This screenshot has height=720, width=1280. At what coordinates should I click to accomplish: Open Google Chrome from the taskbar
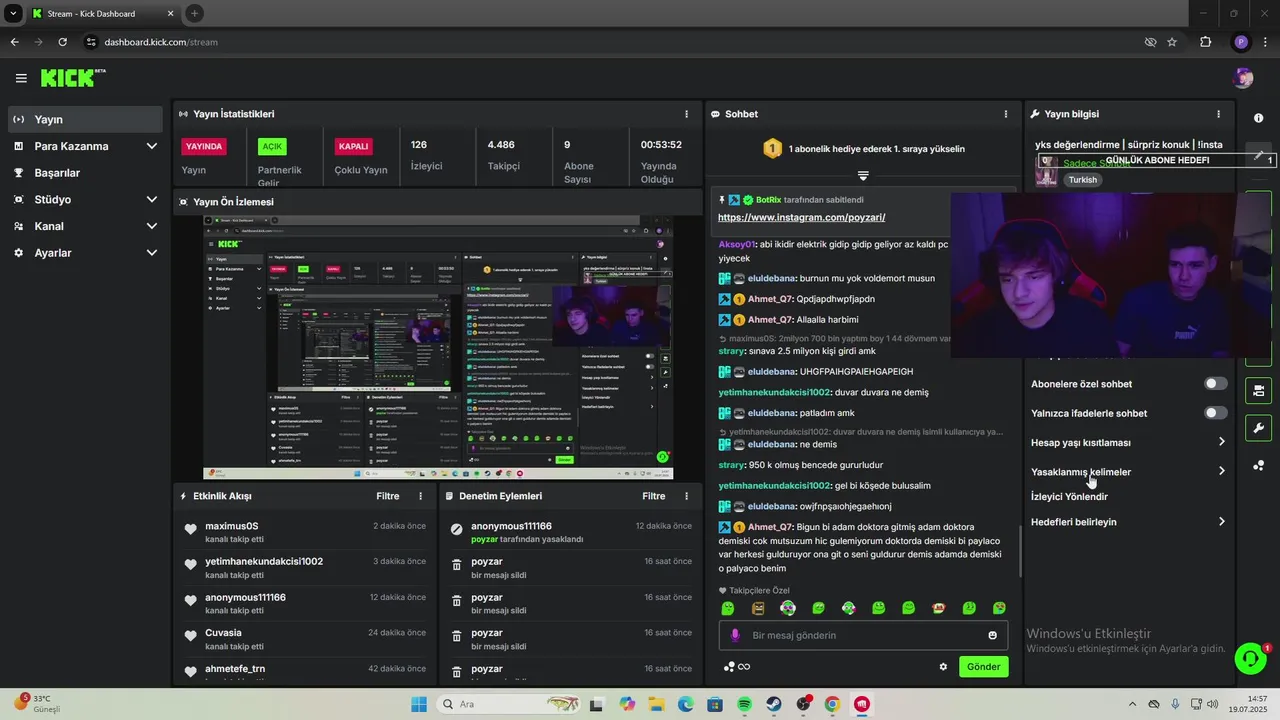pos(832,704)
